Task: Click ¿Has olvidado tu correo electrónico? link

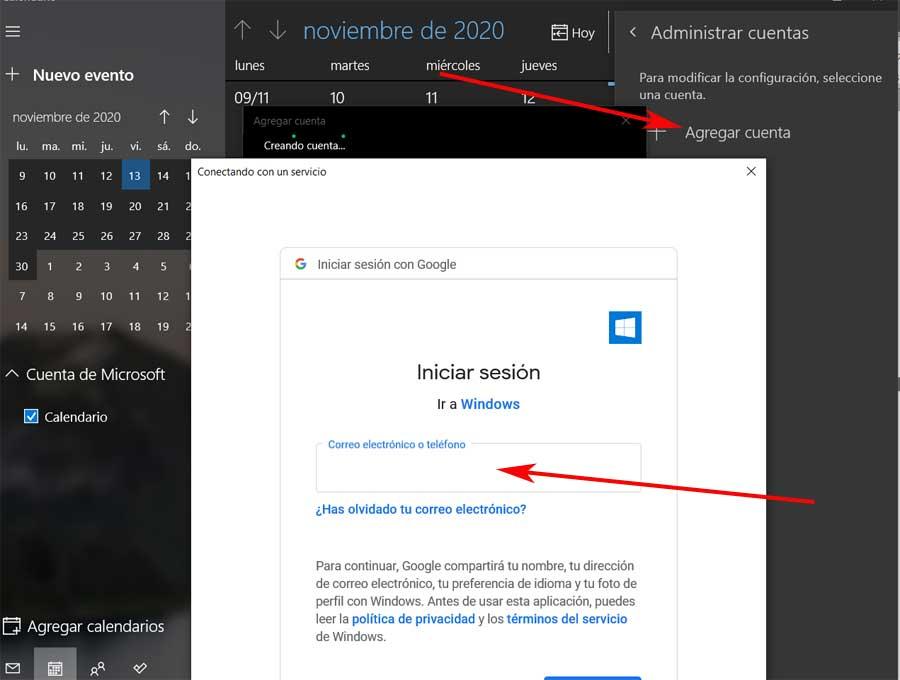Action: pyautogui.click(x=421, y=509)
